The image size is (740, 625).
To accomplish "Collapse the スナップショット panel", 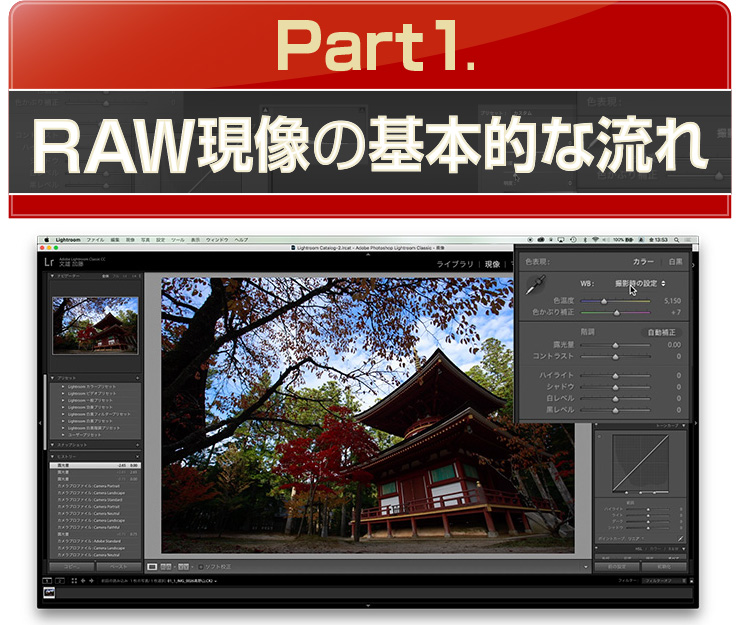I will tap(52, 445).
